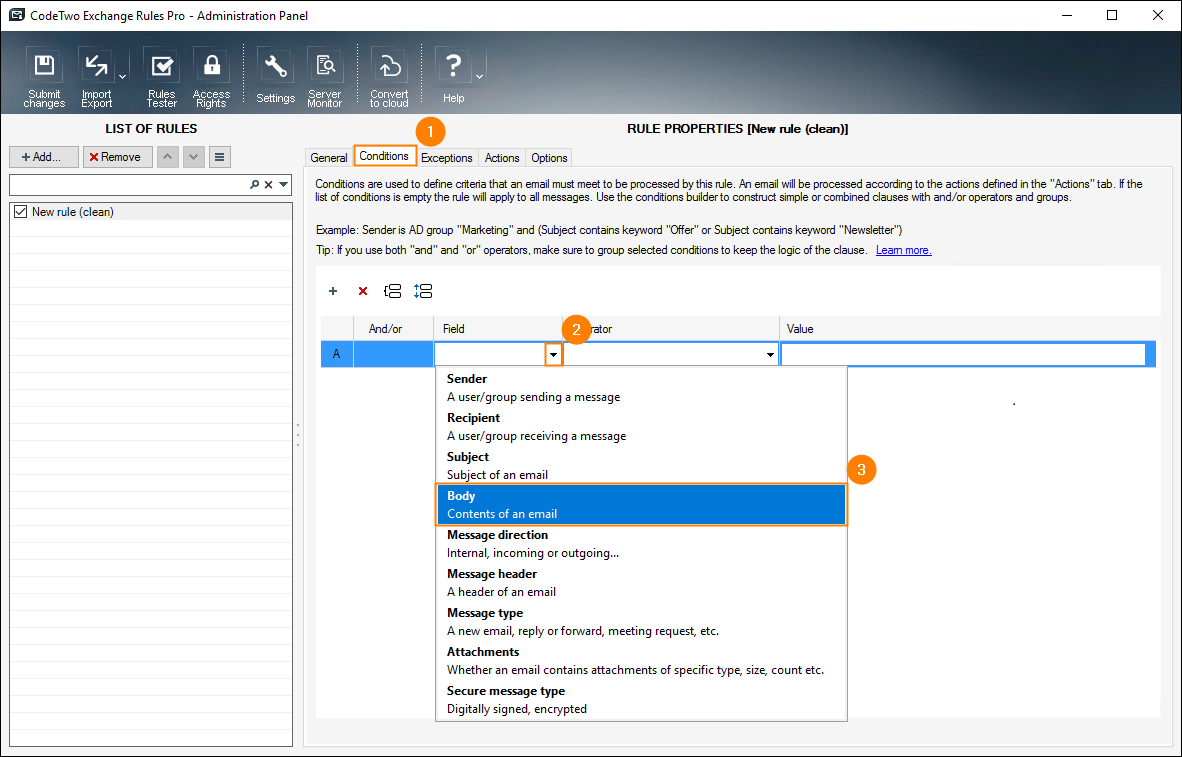Click the group conditions icon
Screen dimensions: 1182x757
[x=393, y=291]
